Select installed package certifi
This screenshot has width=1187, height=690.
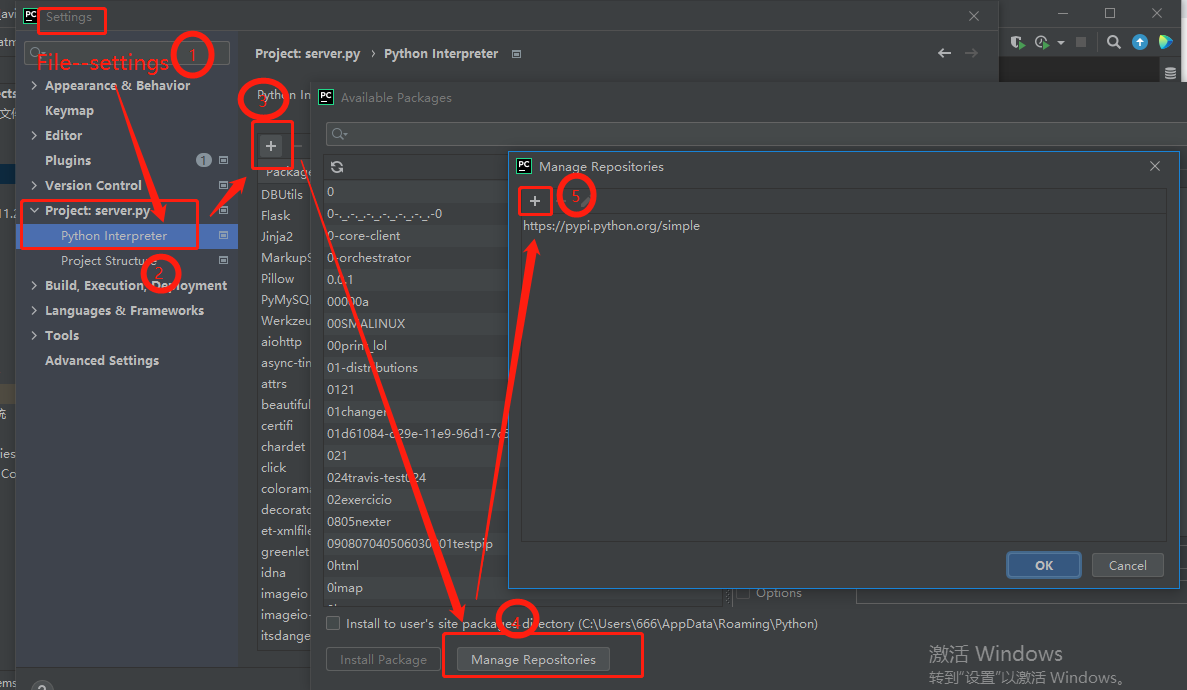coord(277,426)
